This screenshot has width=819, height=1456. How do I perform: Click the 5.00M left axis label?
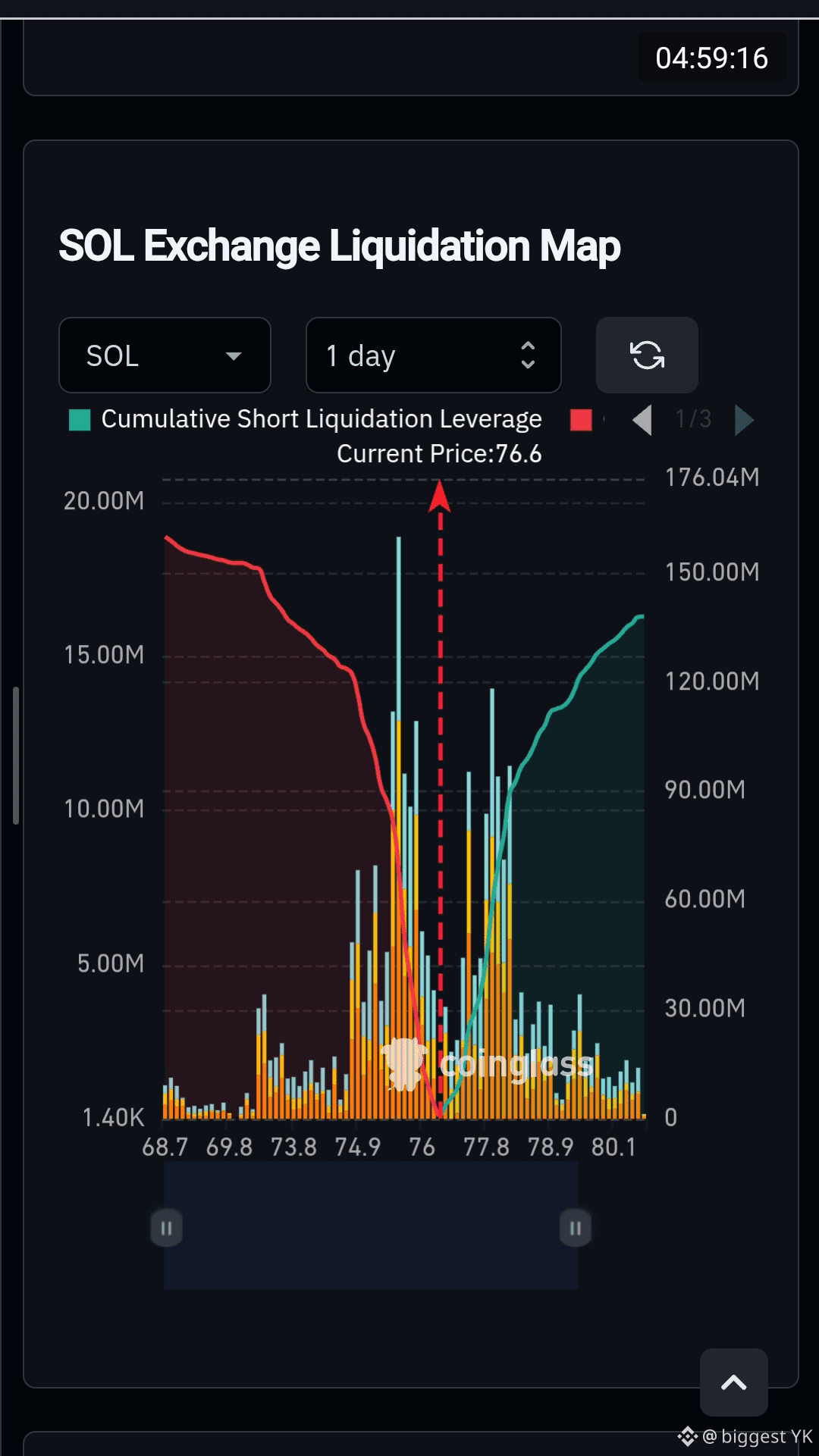pos(111,963)
